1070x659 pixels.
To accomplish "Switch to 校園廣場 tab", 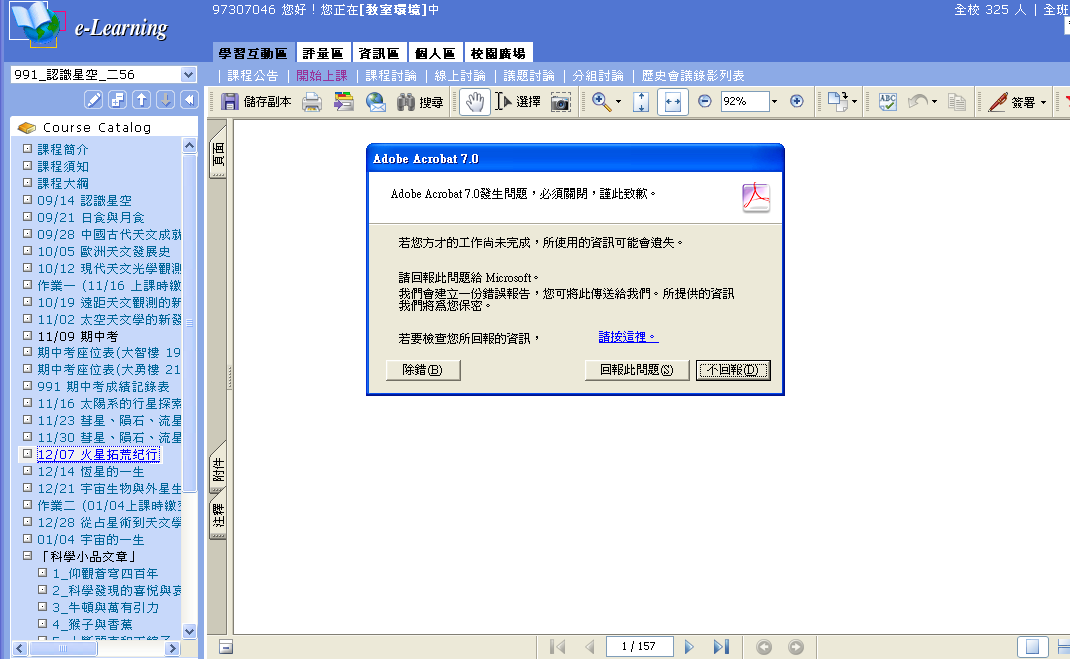I will tap(498, 53).
